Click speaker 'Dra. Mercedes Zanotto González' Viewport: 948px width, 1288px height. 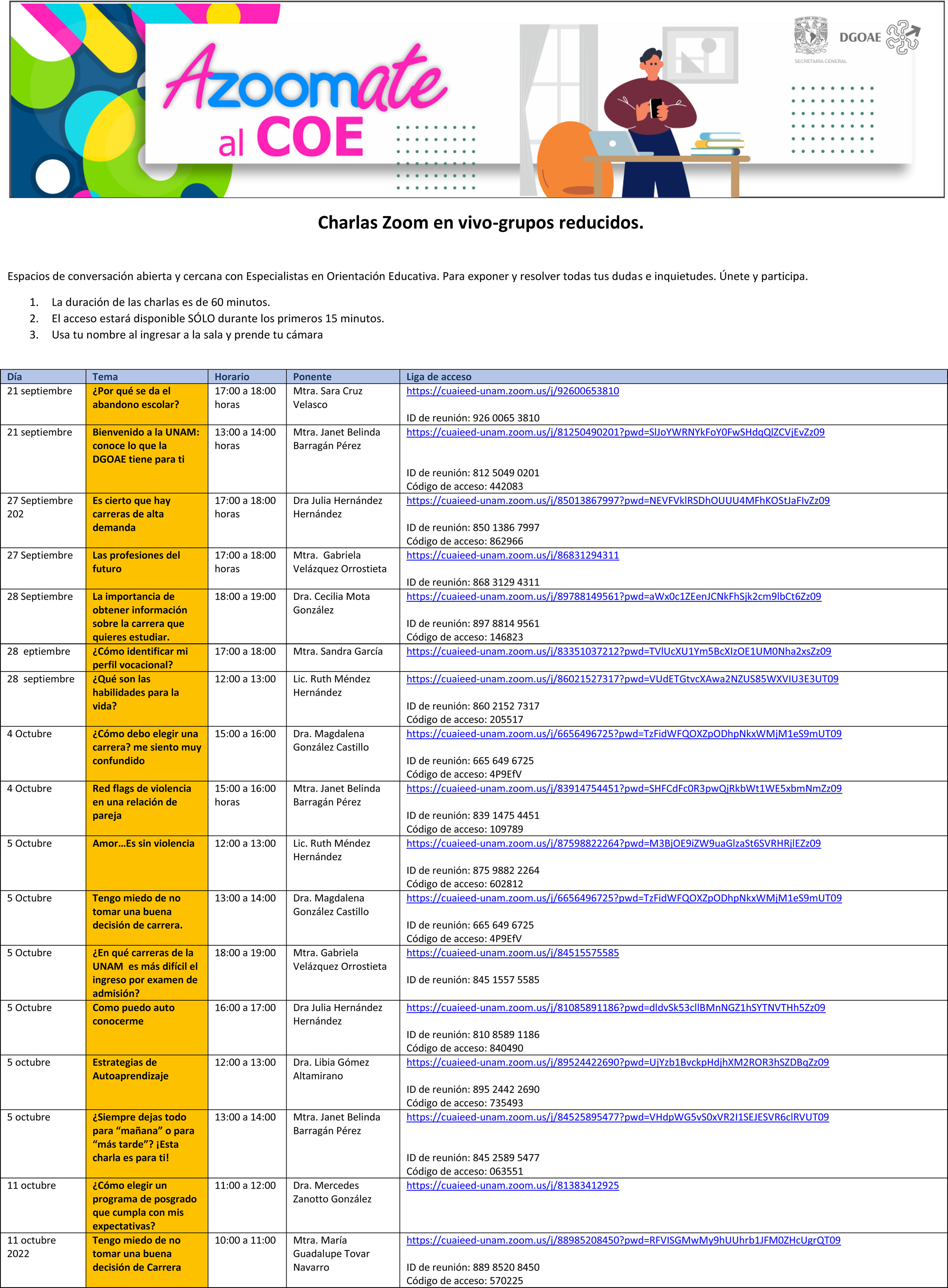332,1192
